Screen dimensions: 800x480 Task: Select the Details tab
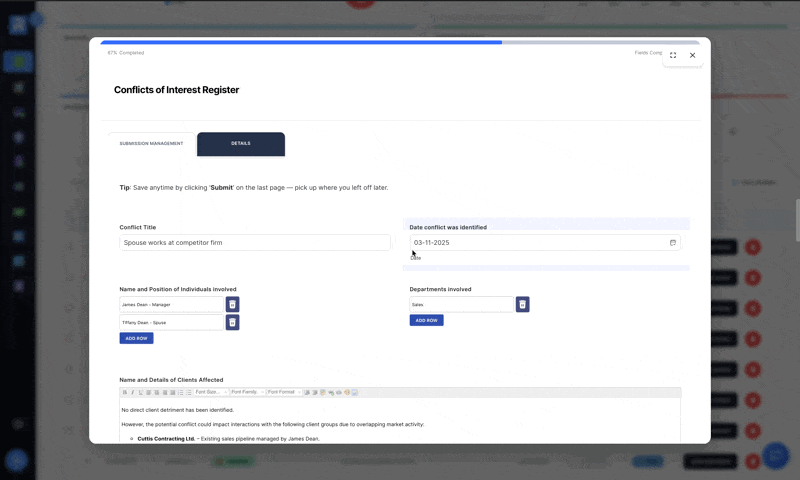(x=241, y=144)
